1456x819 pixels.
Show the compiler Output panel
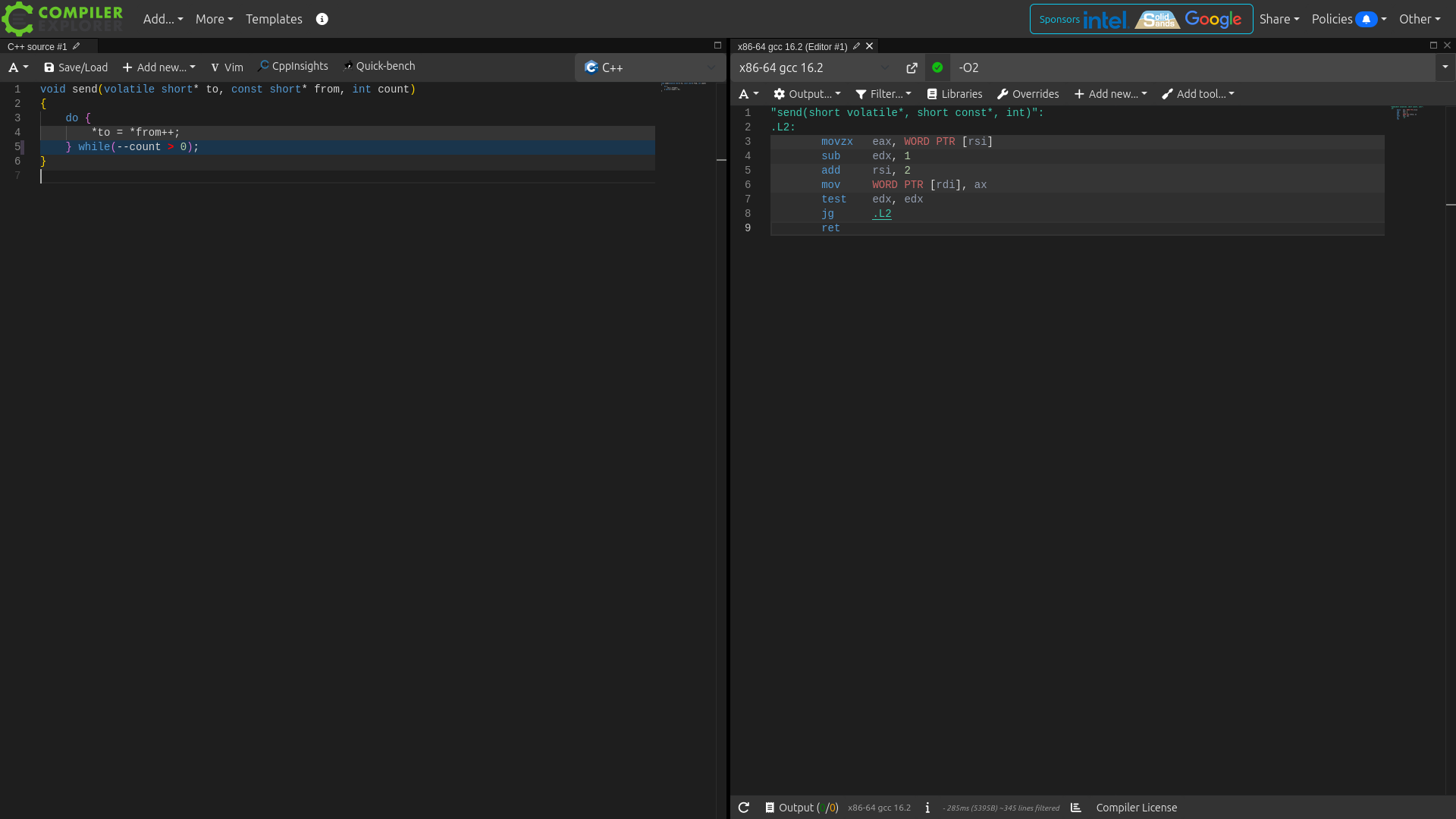[x=802, y=808]
